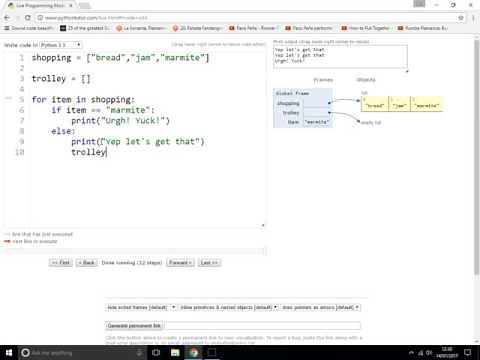
Task: Select the 'shopping' variable in Global frame
Action: tap(288, 103)
